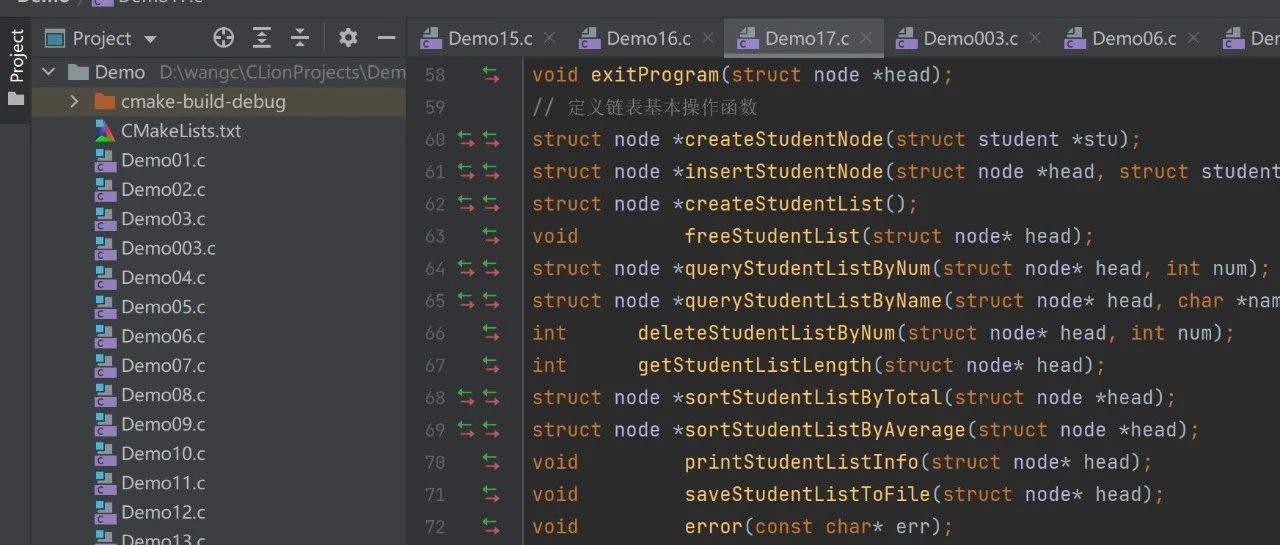
Task: Open Project panel settings gear
Action: 348,38
